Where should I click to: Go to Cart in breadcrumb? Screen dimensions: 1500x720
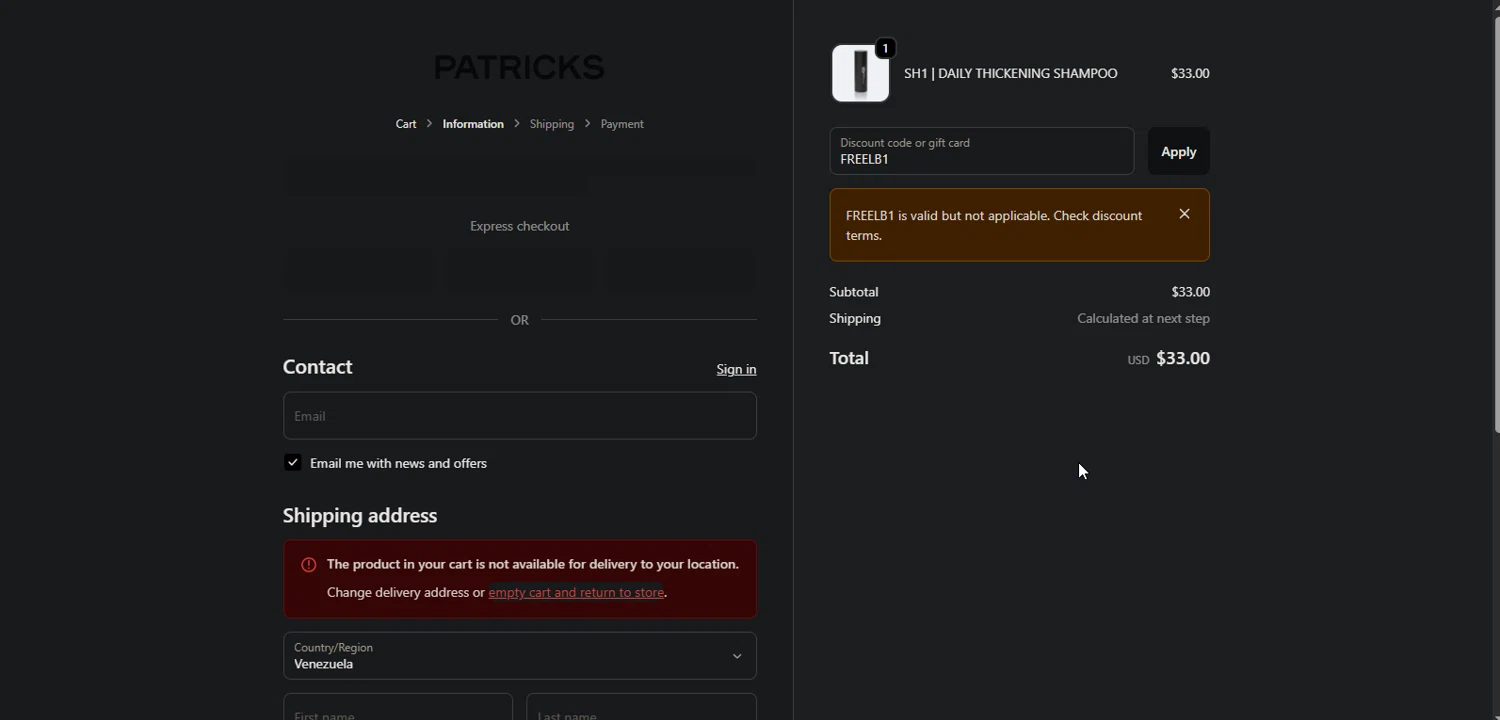(x=406, y=124)
